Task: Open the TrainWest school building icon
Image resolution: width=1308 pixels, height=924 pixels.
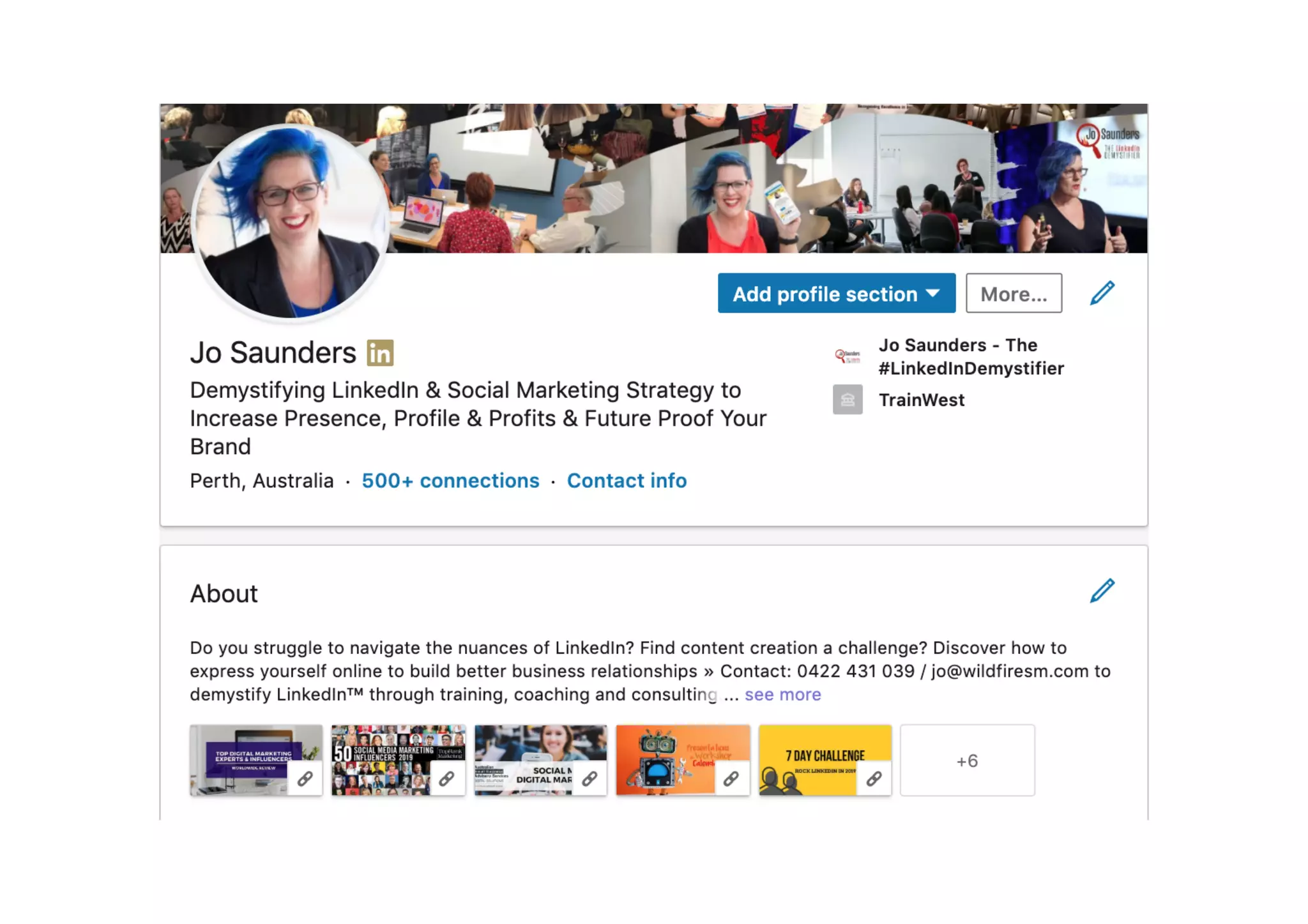Action: (x=848, y=400)
